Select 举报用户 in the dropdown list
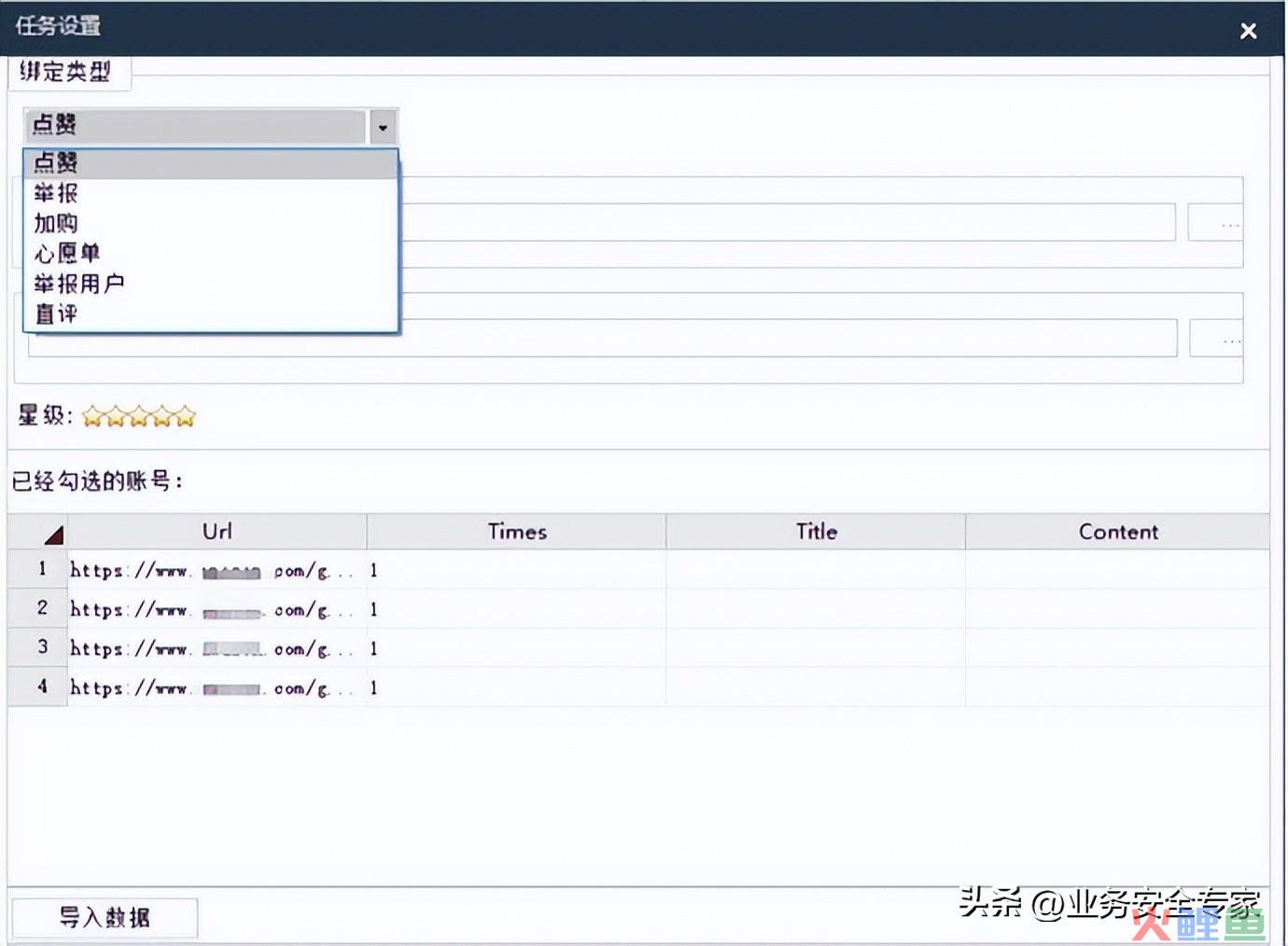This screenshot has width=1288, height=946. click(211, 283)
